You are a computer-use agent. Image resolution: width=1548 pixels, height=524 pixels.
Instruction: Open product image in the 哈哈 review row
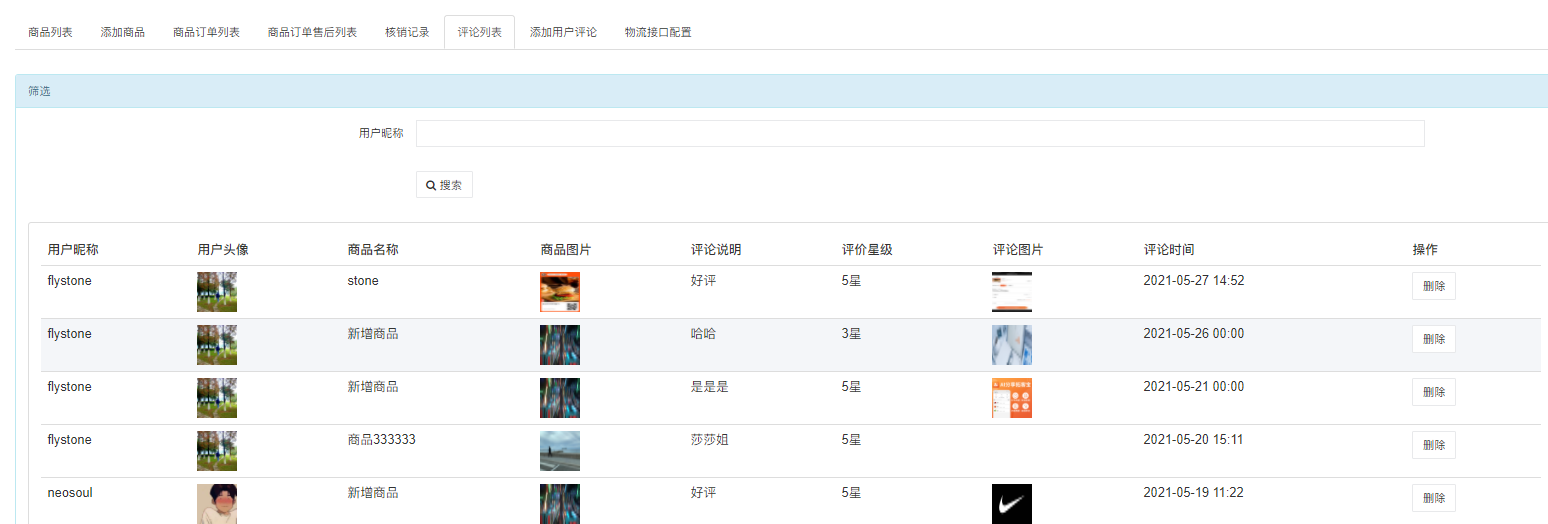pos(559,345)
